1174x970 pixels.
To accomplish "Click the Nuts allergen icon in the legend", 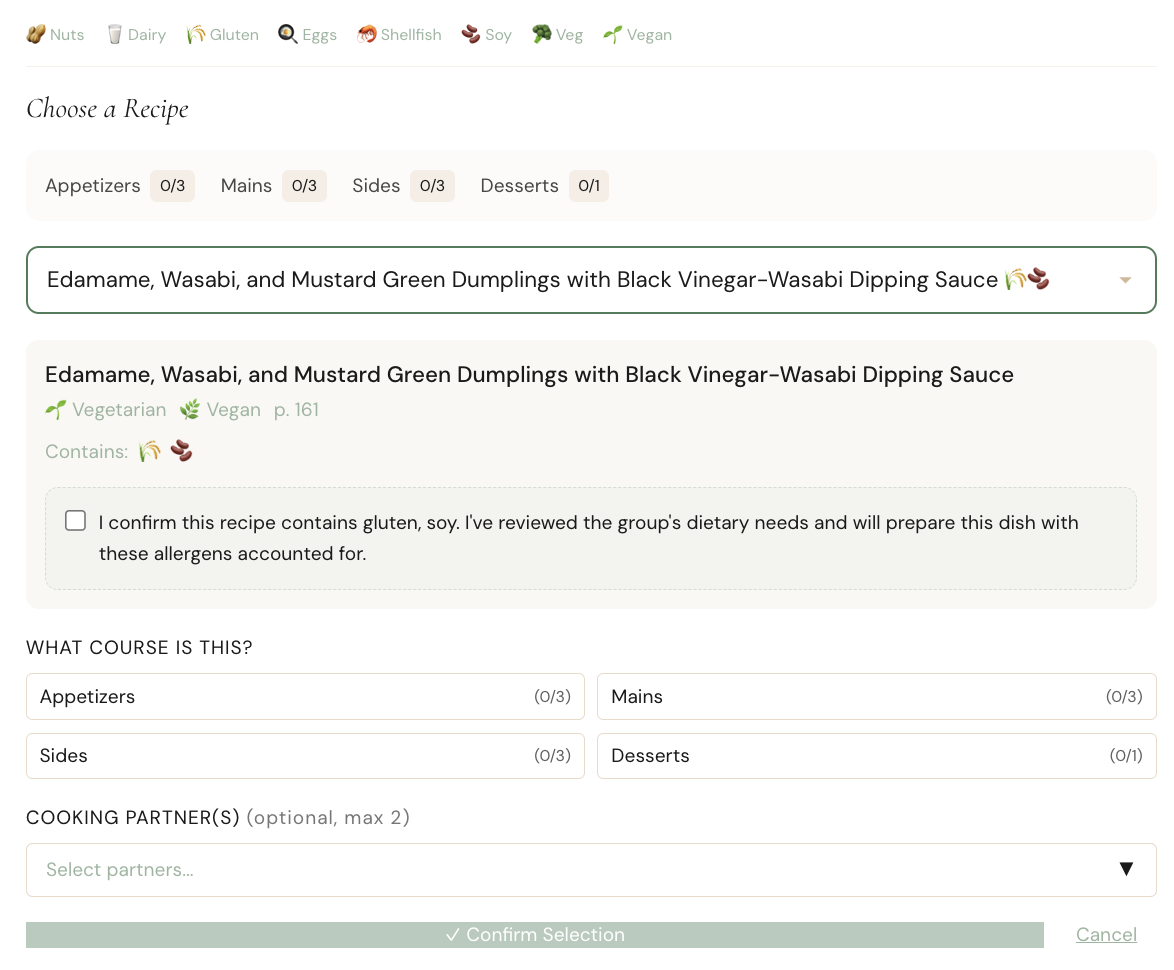I will point(32,34).
